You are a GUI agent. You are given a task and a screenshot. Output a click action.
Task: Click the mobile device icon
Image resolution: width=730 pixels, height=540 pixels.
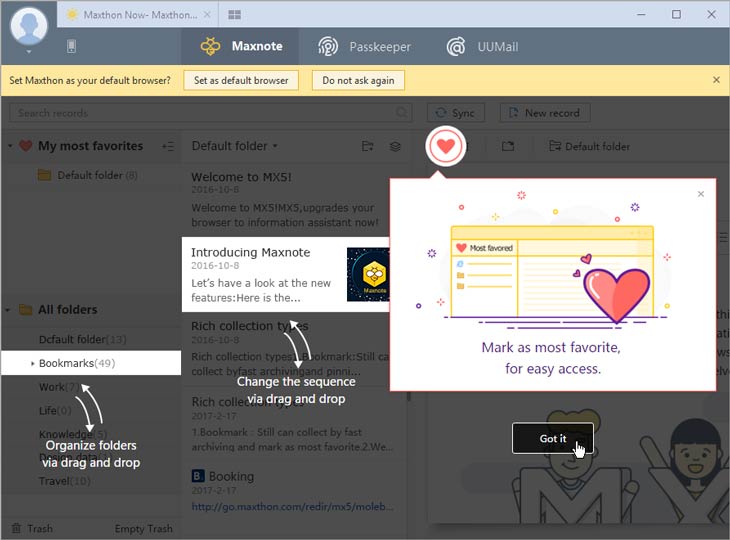coord(71,46)
